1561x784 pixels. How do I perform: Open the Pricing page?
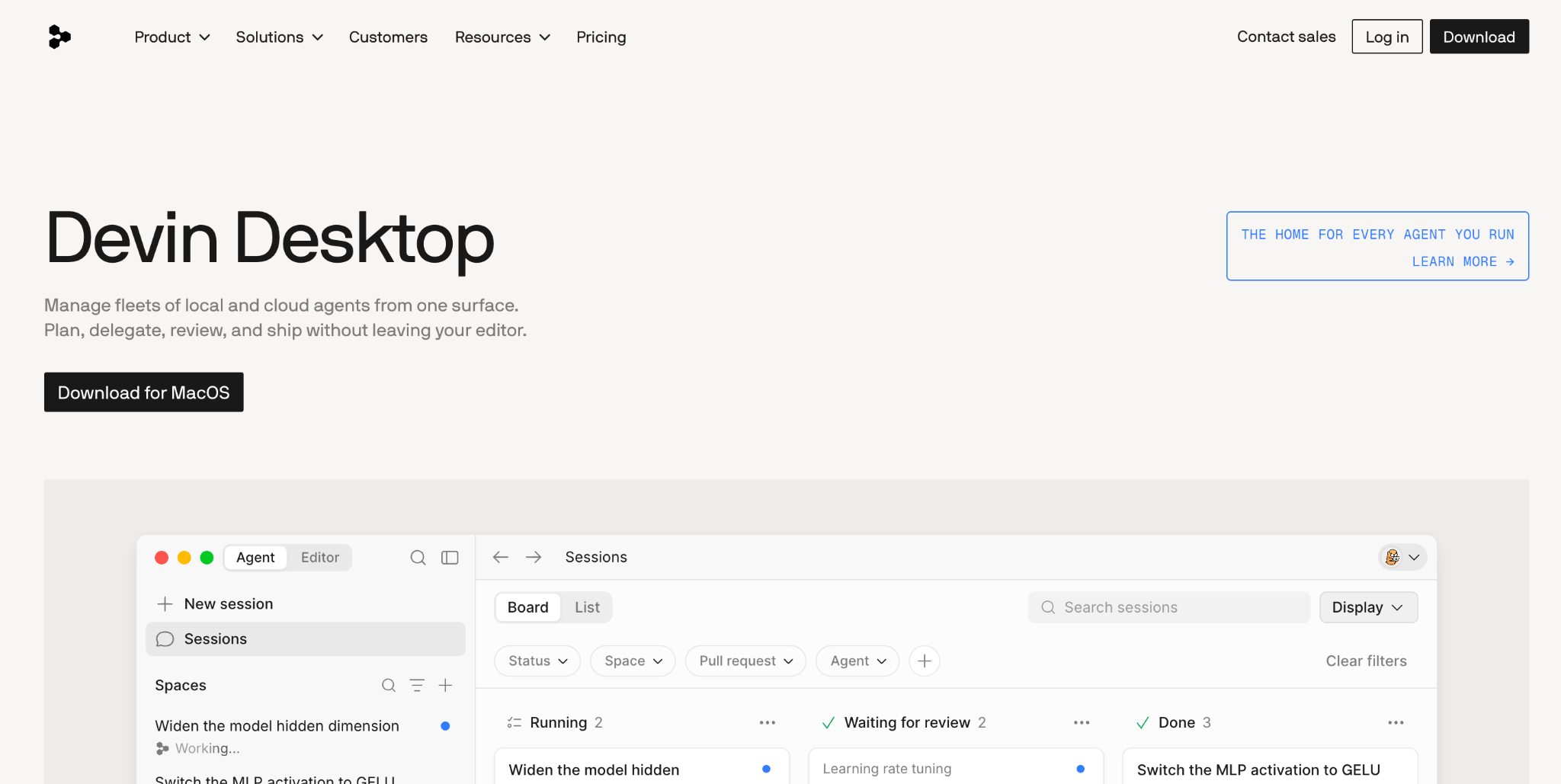(601, 37)
